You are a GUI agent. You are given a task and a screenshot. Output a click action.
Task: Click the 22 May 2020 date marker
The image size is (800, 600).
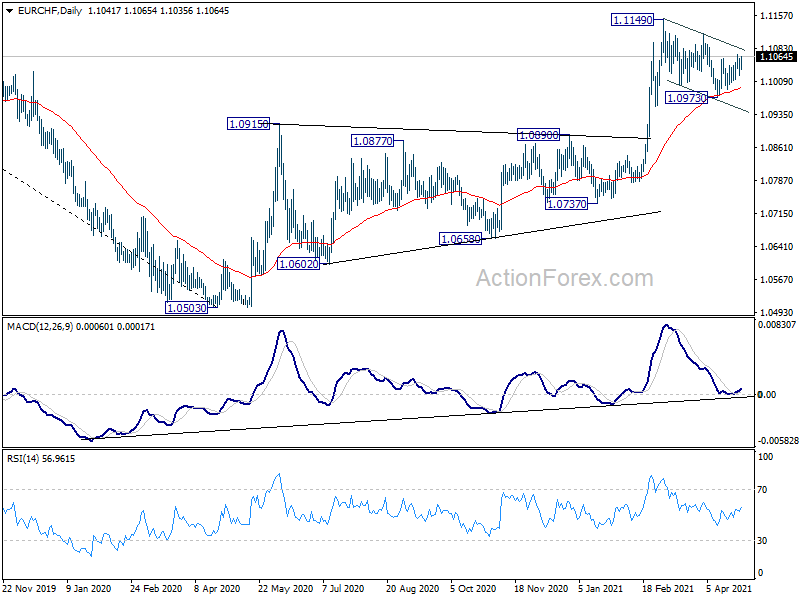pos(285,588)
